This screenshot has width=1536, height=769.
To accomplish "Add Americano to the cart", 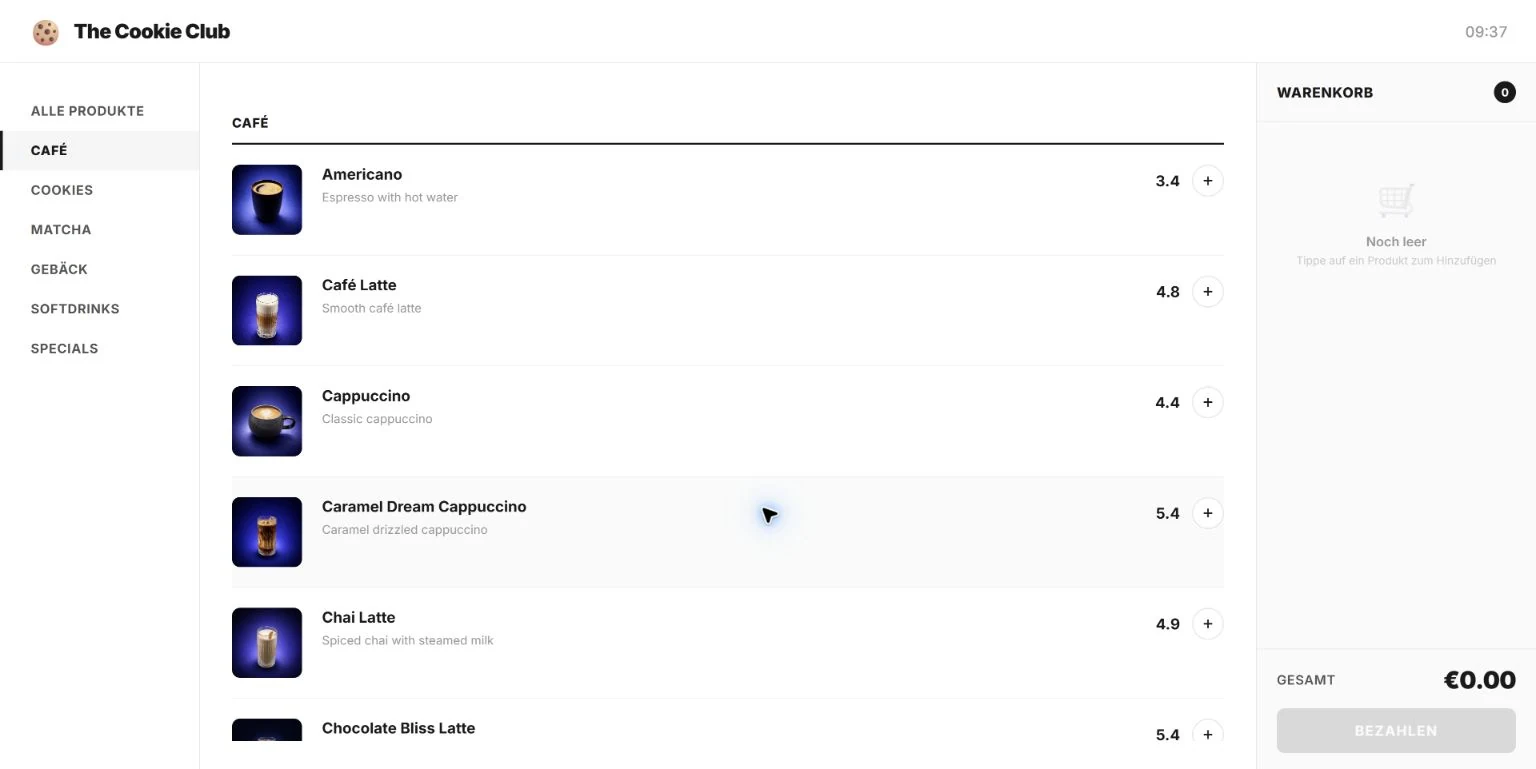I will [x=1207, y=181].
